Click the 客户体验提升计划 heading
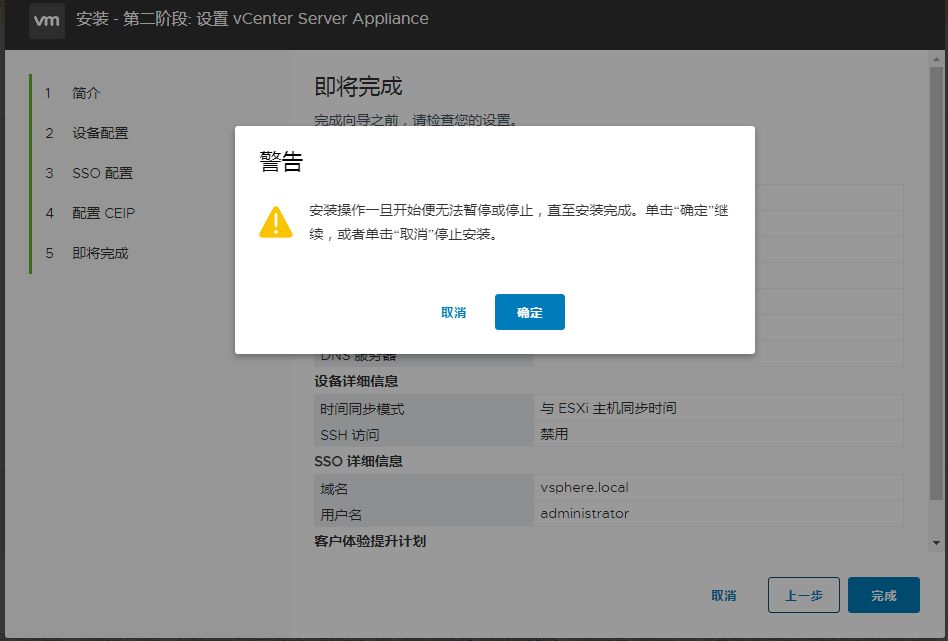 370,541
